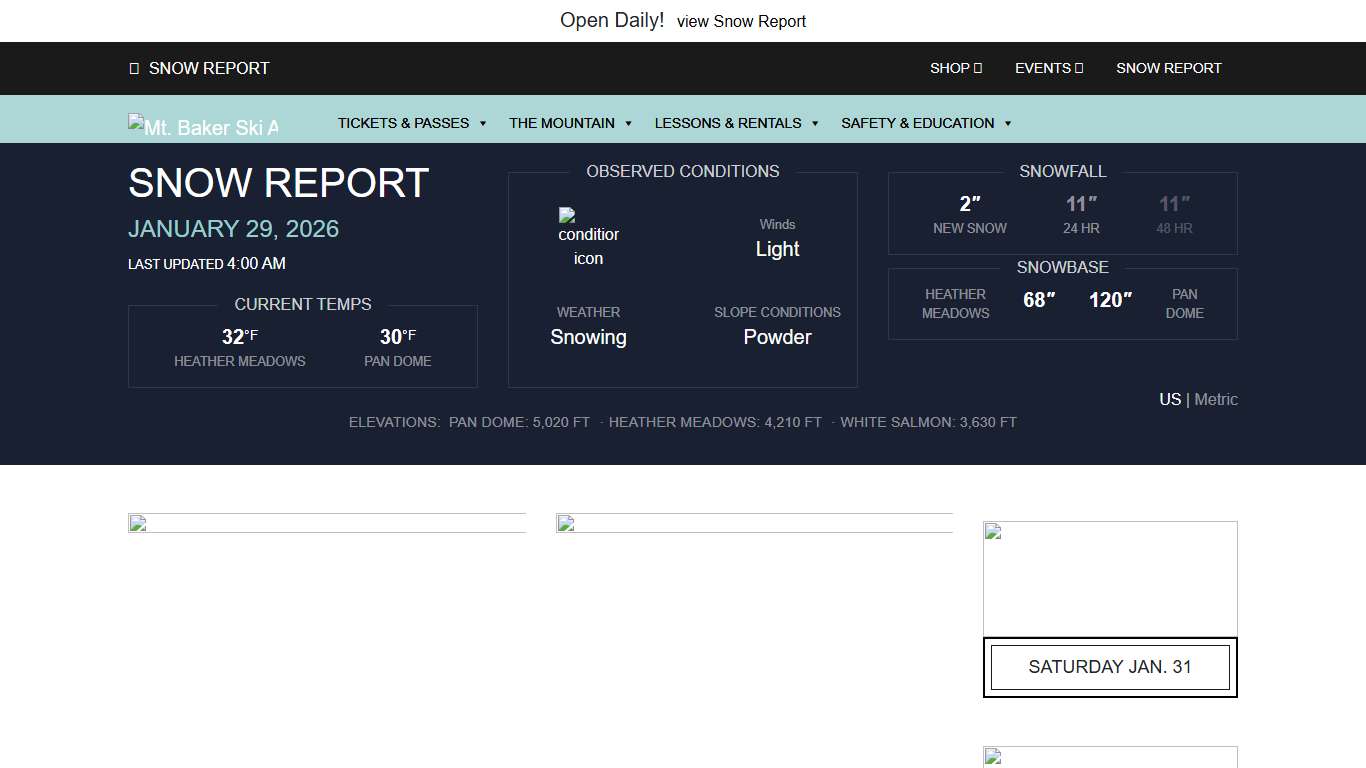Click the broken image icon in bottom-right card
The height and width of the screenshot is (768, 1366).
(x=991, y=757)
